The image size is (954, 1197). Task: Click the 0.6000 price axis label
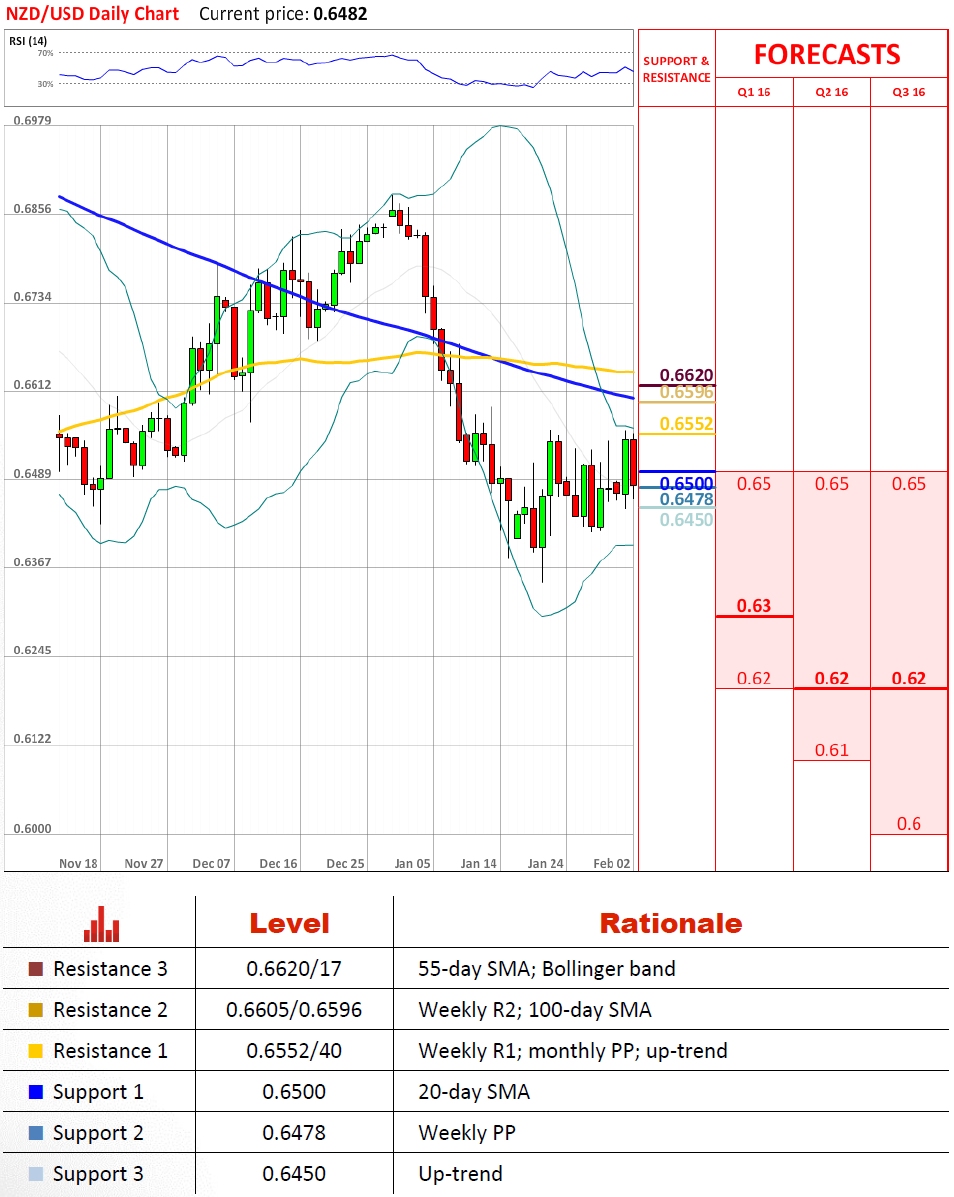point(32,829)
